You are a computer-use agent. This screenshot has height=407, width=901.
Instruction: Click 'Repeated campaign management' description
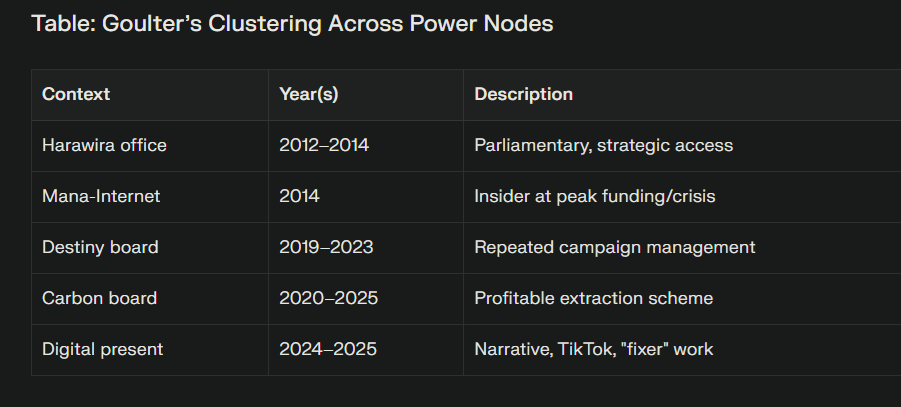(x=614, y=247)
